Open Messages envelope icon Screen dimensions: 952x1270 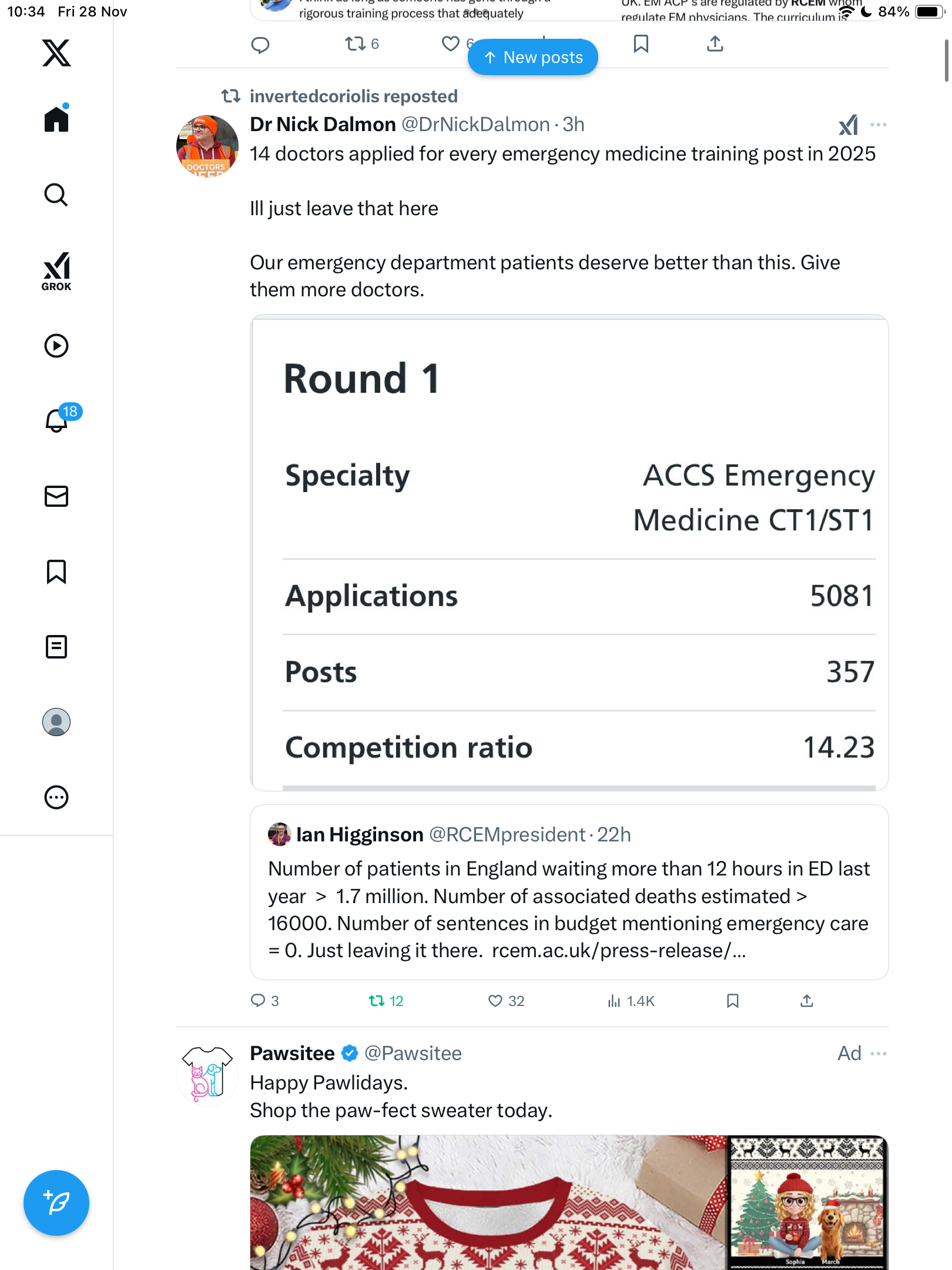pyautogui.click(x=56, y=496)
